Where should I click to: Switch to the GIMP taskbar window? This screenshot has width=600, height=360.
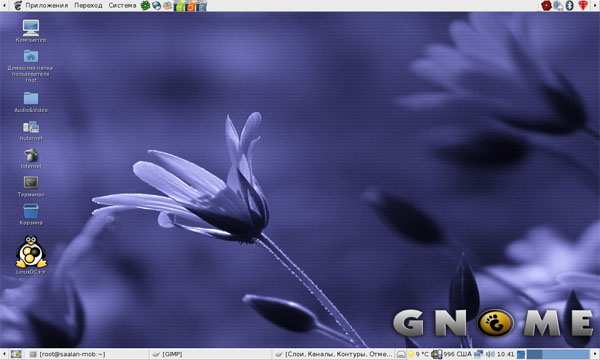[210, 354]
